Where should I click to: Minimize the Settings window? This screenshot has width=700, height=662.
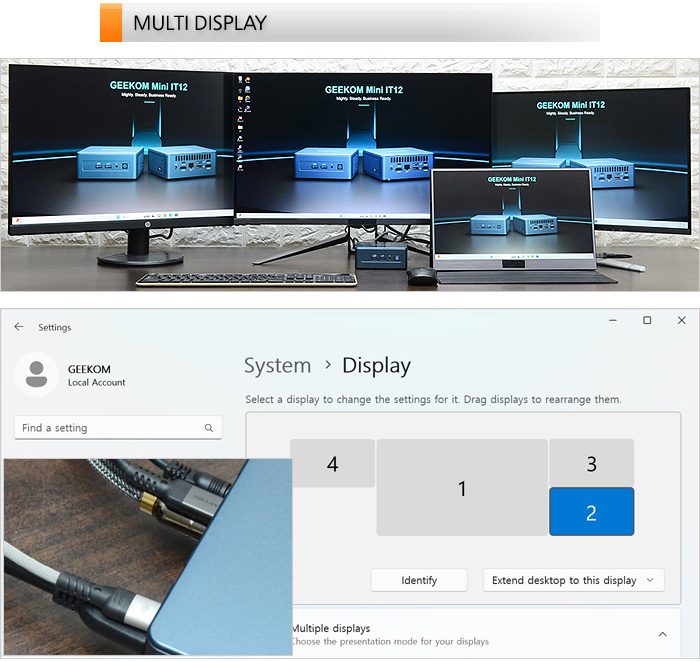613,320
